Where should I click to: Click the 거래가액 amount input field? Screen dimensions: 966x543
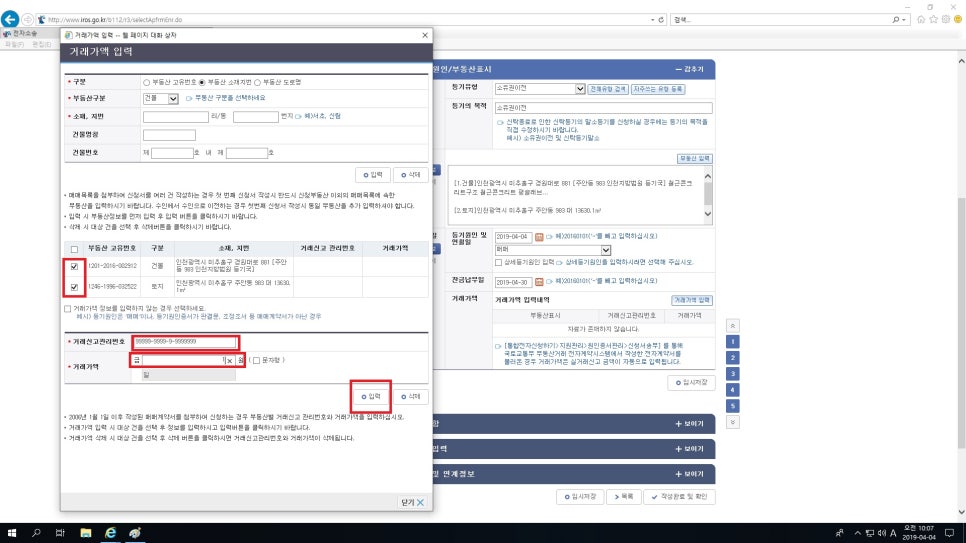point(182,360)
